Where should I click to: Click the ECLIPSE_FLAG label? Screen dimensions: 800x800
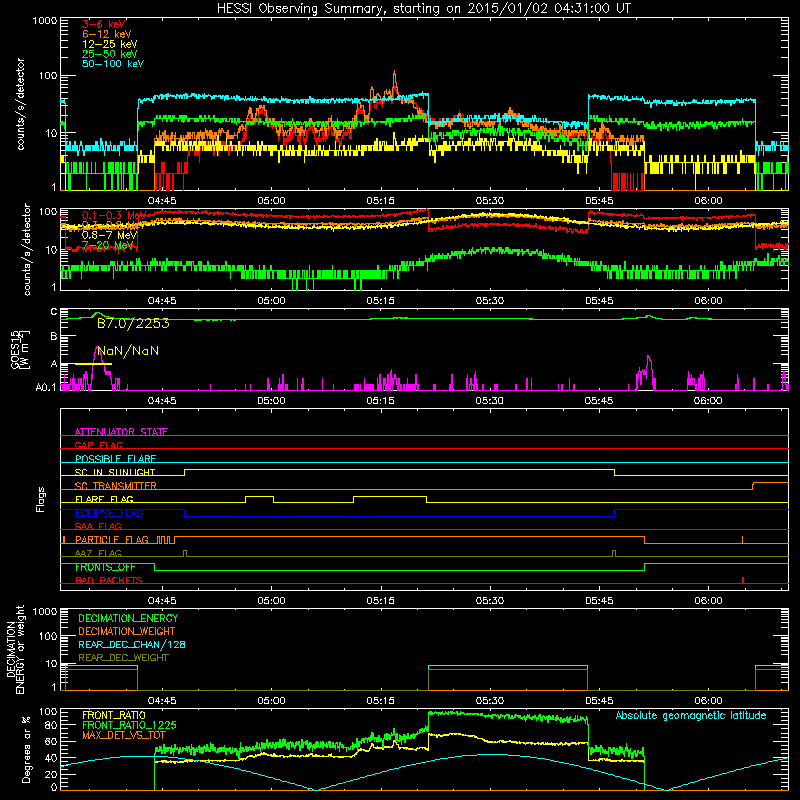click(109, 513)
